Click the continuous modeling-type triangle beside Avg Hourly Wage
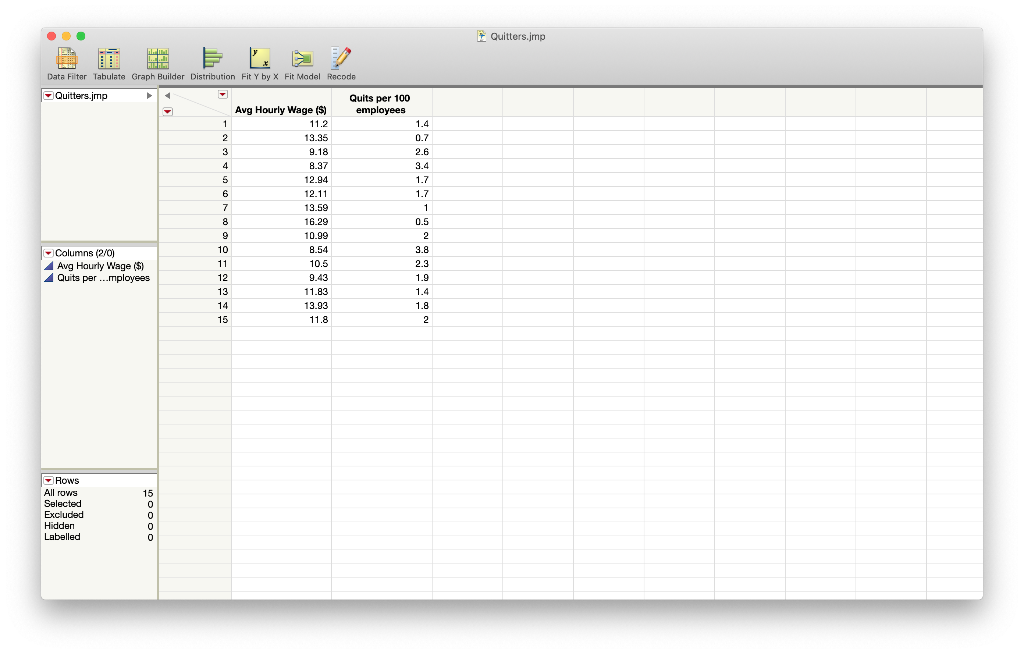This screenshot has width=1024, height=654. click(x=48, y=265)
